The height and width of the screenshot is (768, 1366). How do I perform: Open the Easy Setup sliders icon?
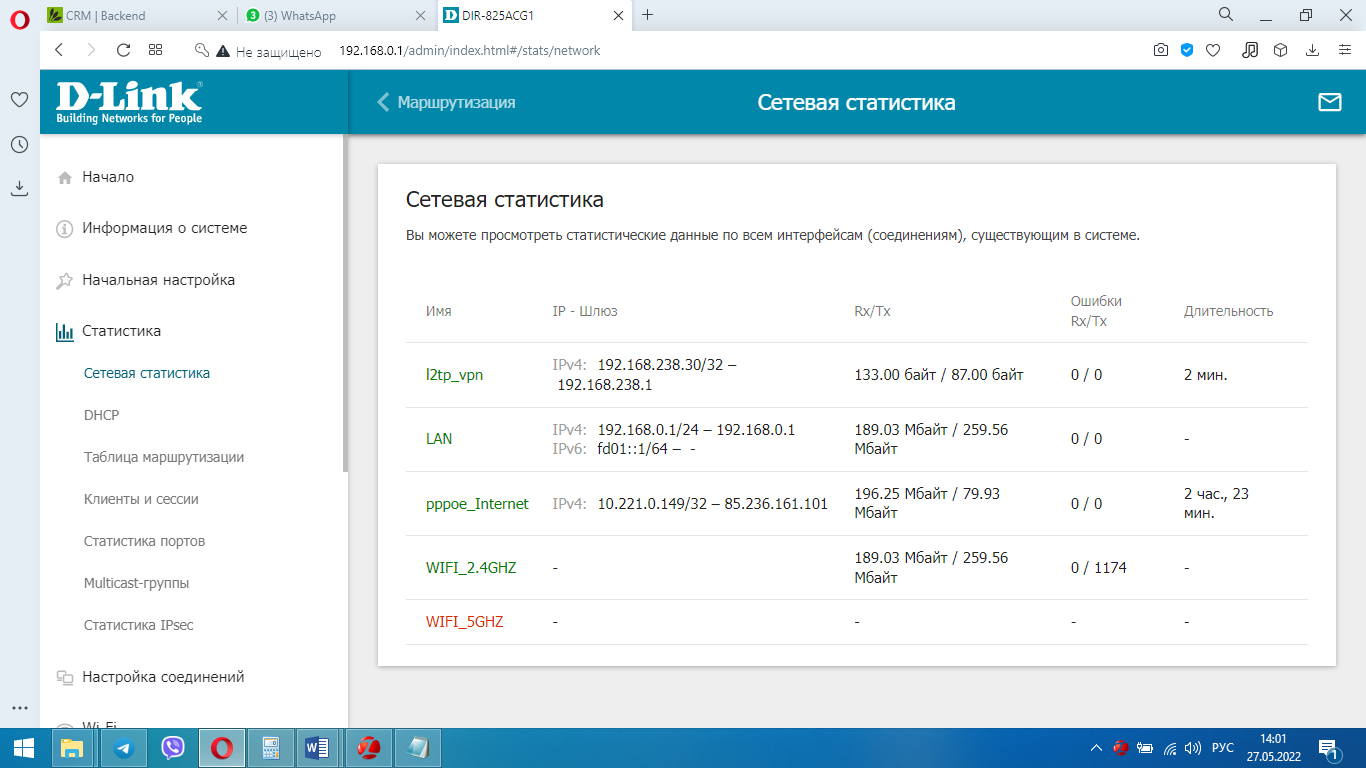(x=1345, y=50)
